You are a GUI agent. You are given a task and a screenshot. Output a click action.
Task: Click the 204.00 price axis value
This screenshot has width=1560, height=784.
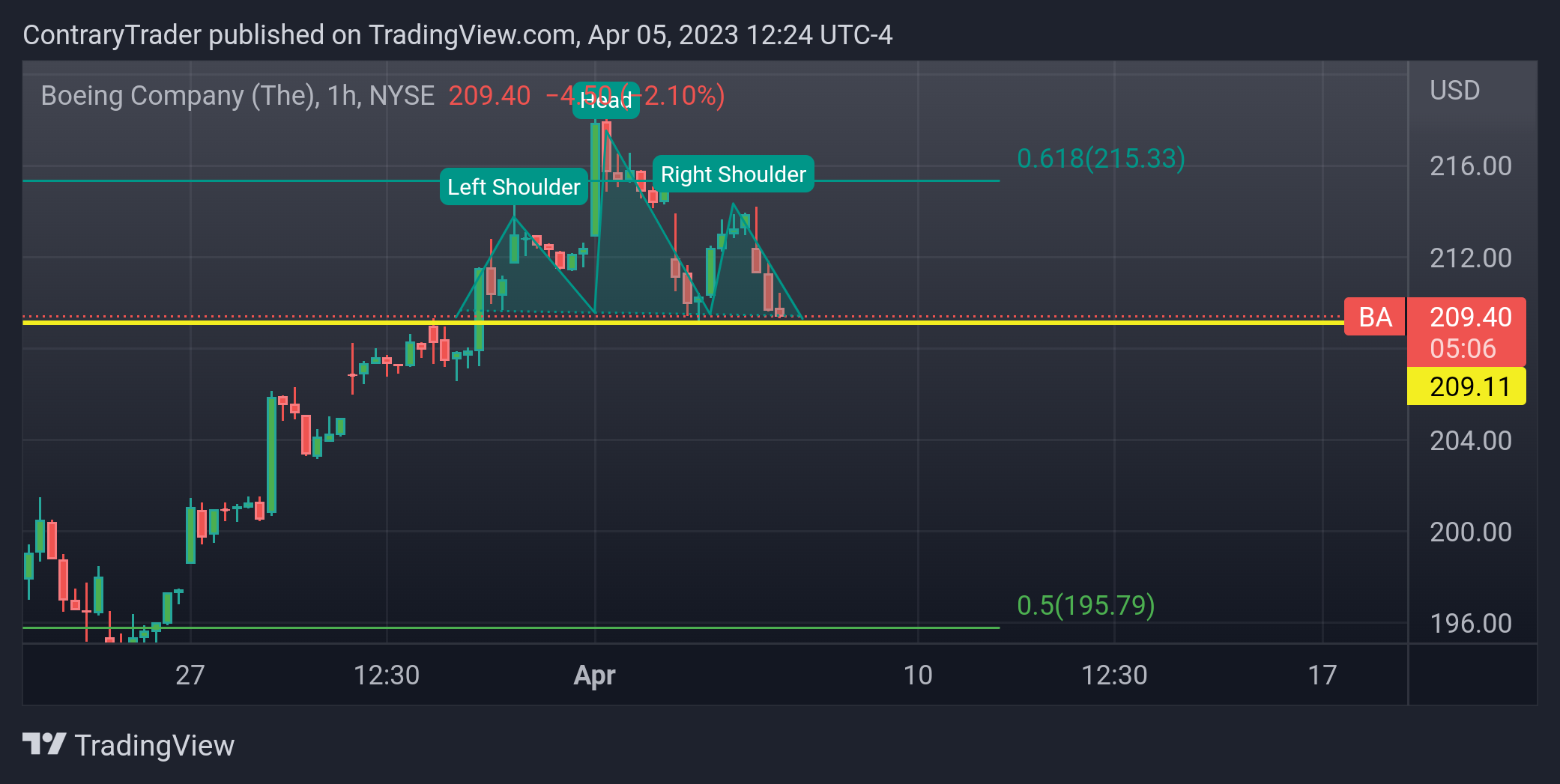1471,441
